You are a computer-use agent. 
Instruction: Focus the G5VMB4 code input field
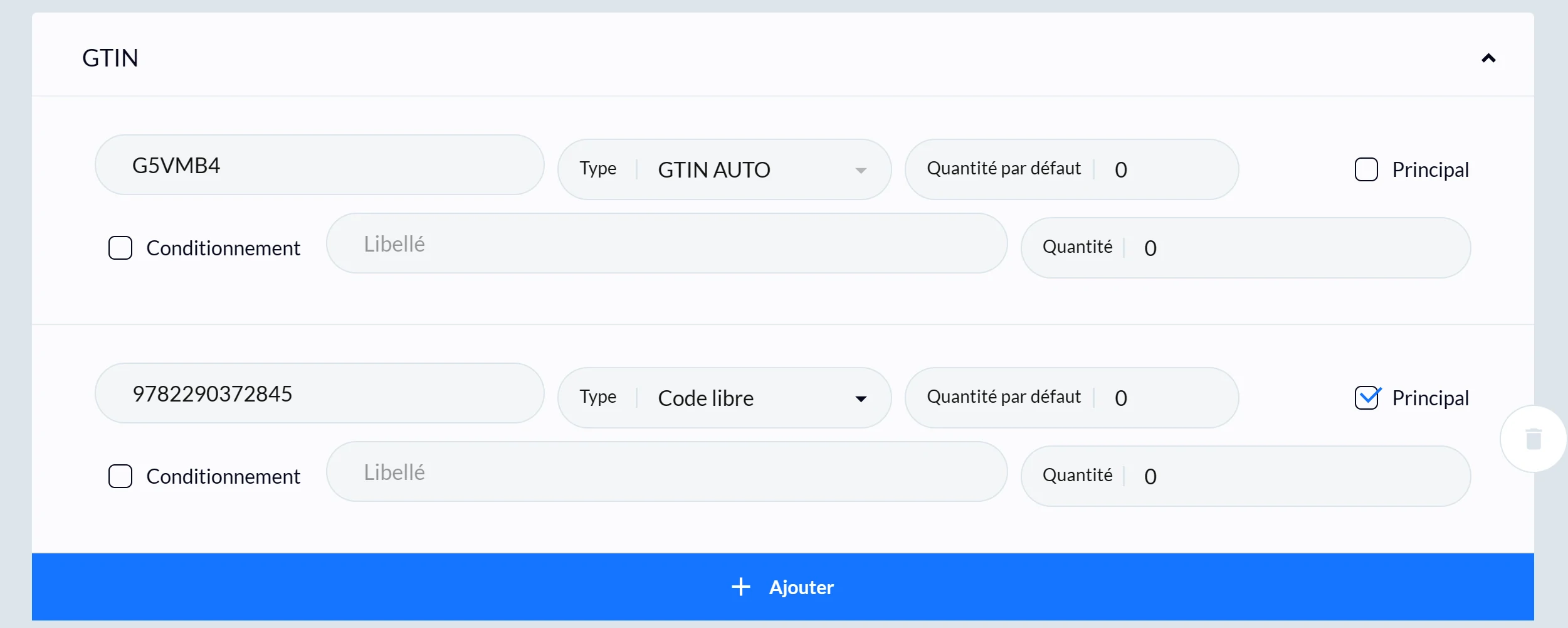(320, 165)
